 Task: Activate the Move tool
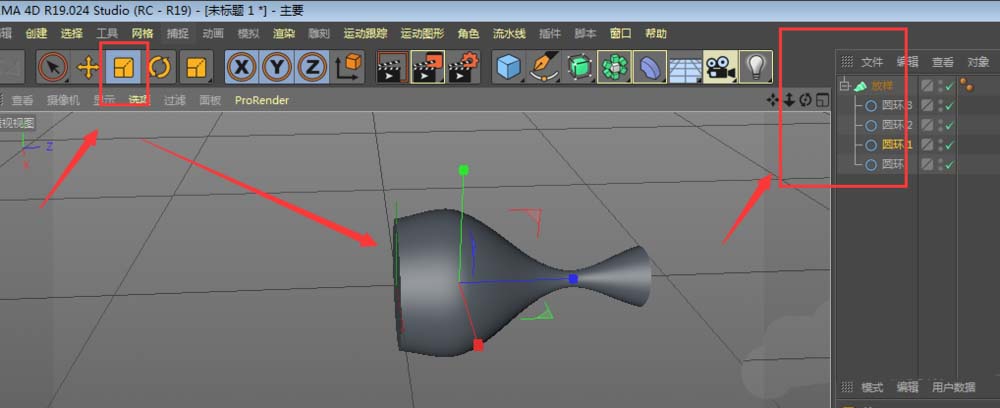89,67
